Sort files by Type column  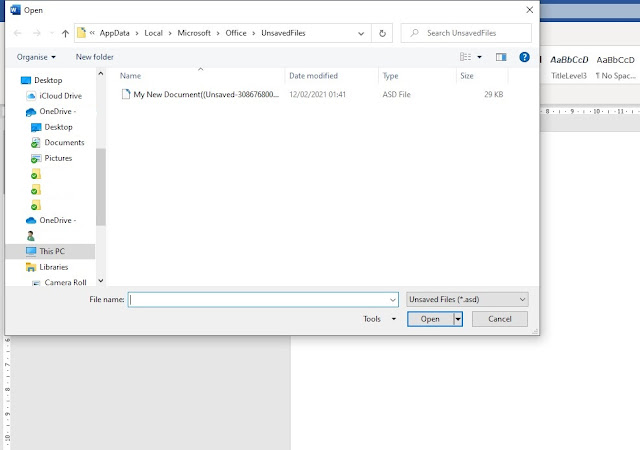pyautogui.click(x=390, y=76)
